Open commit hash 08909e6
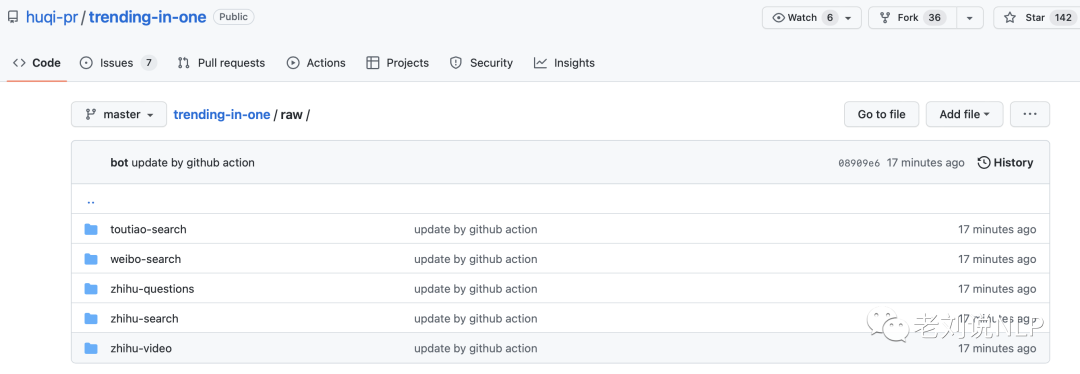Image resolution: width=1080 pixels, height=374 pixels. coord(859,163)
